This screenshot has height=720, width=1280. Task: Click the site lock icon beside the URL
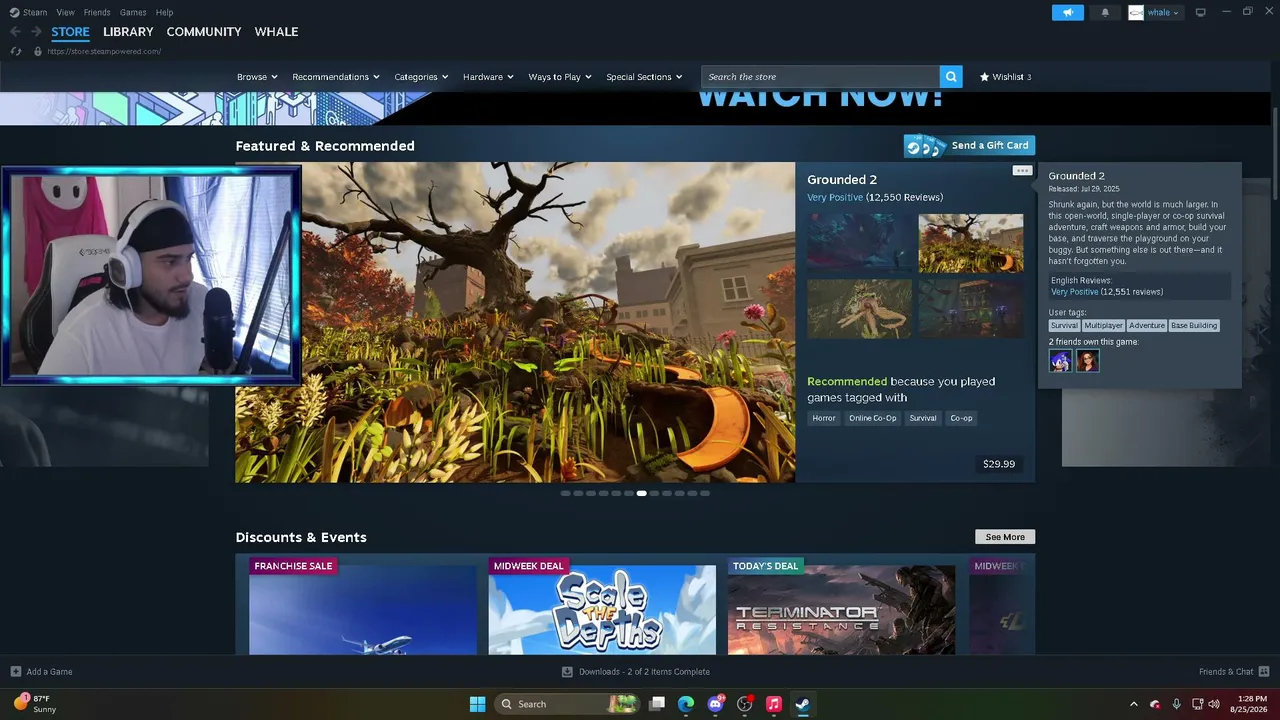(x=38, y=51)
